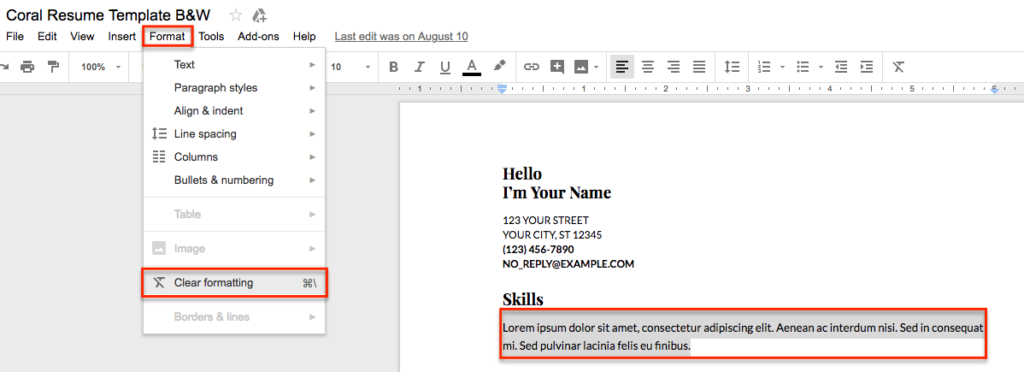Select justify alignment

pyautogui.click(x=699, y=67)
